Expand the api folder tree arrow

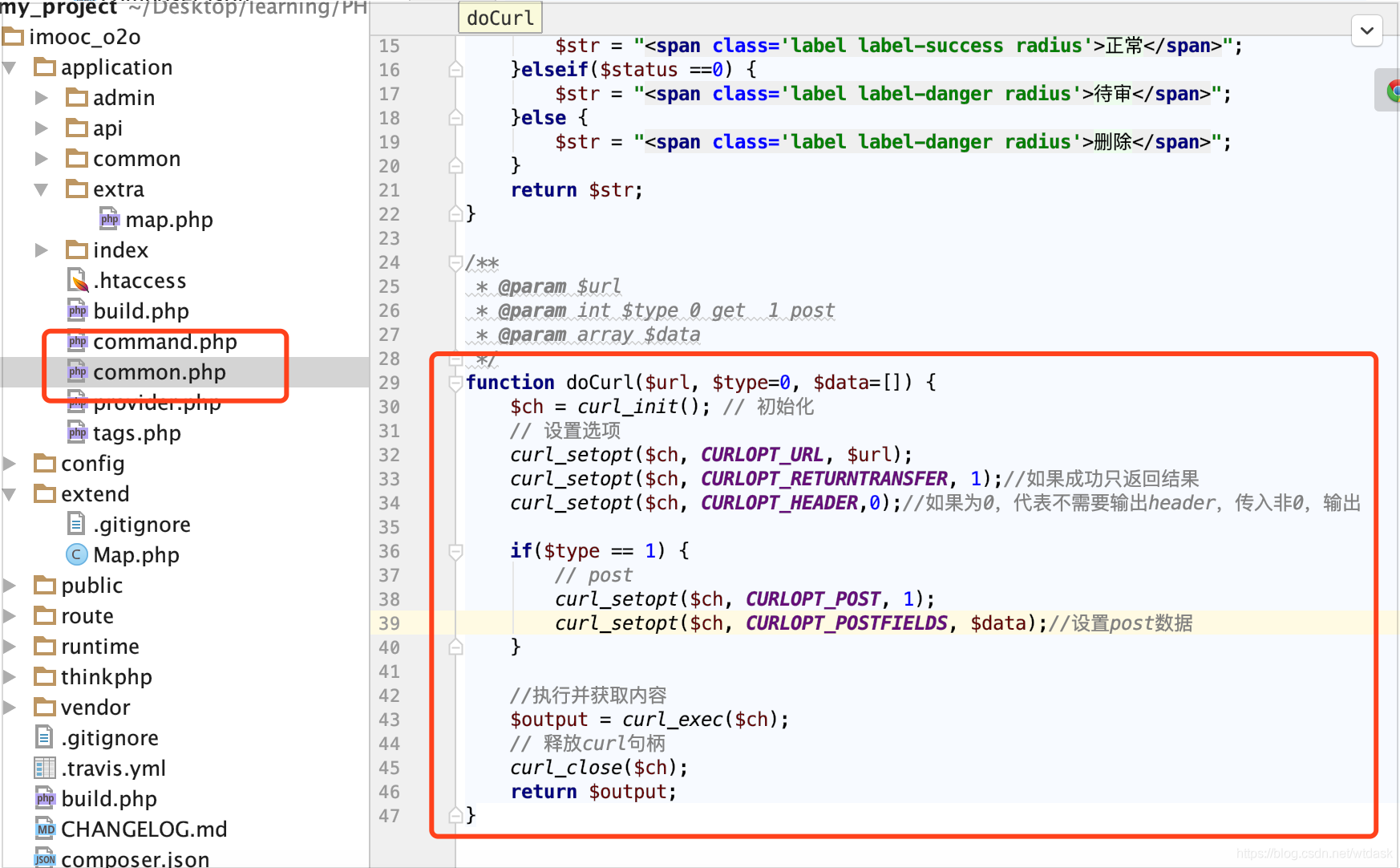(x=42, y=128)
